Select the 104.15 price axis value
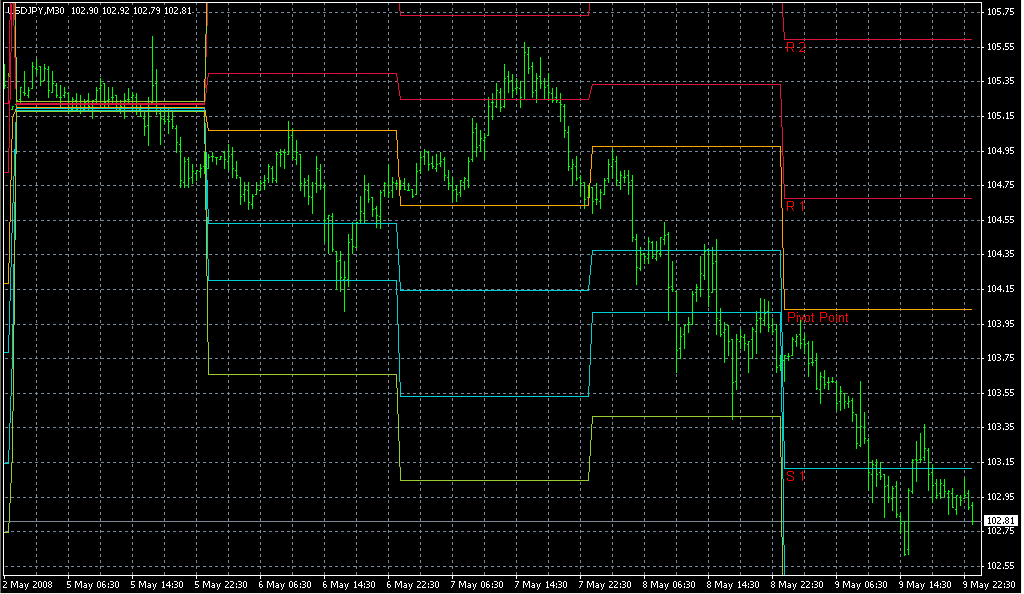This screenshot has width=1024, height=594. (1000, 289)
